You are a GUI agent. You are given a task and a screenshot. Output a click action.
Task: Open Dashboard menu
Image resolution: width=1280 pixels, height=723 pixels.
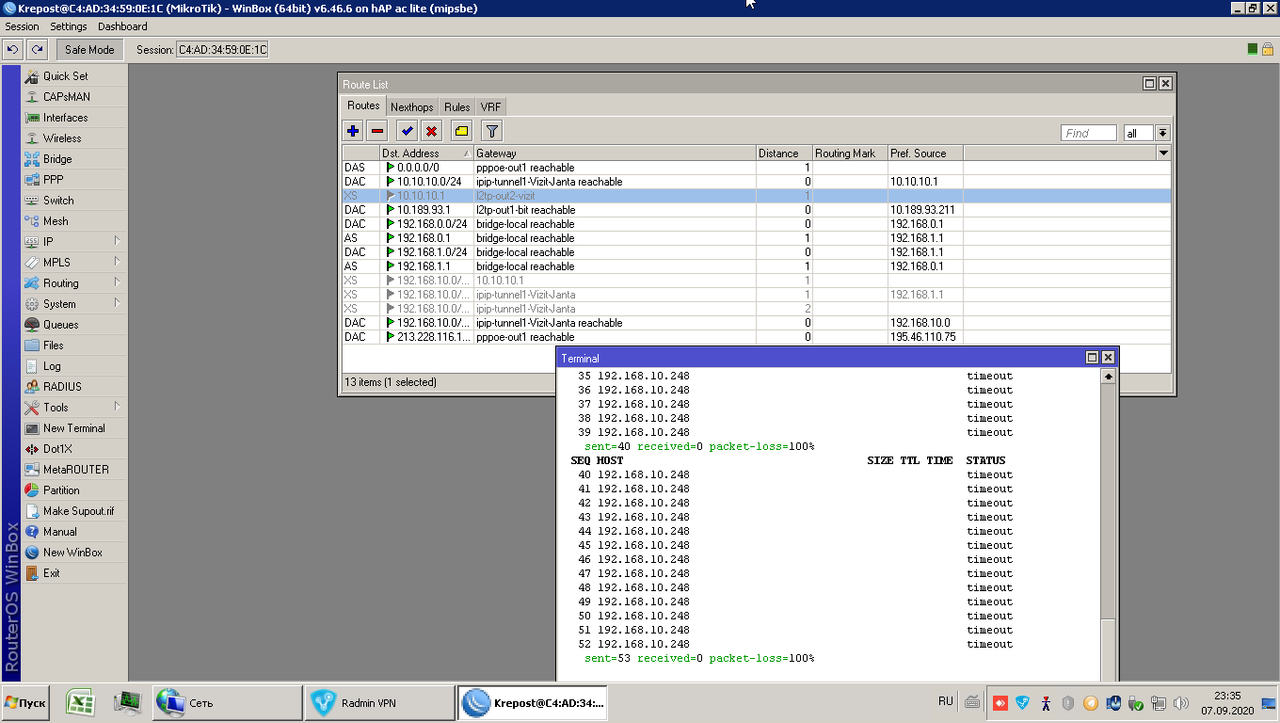(122, 26)
